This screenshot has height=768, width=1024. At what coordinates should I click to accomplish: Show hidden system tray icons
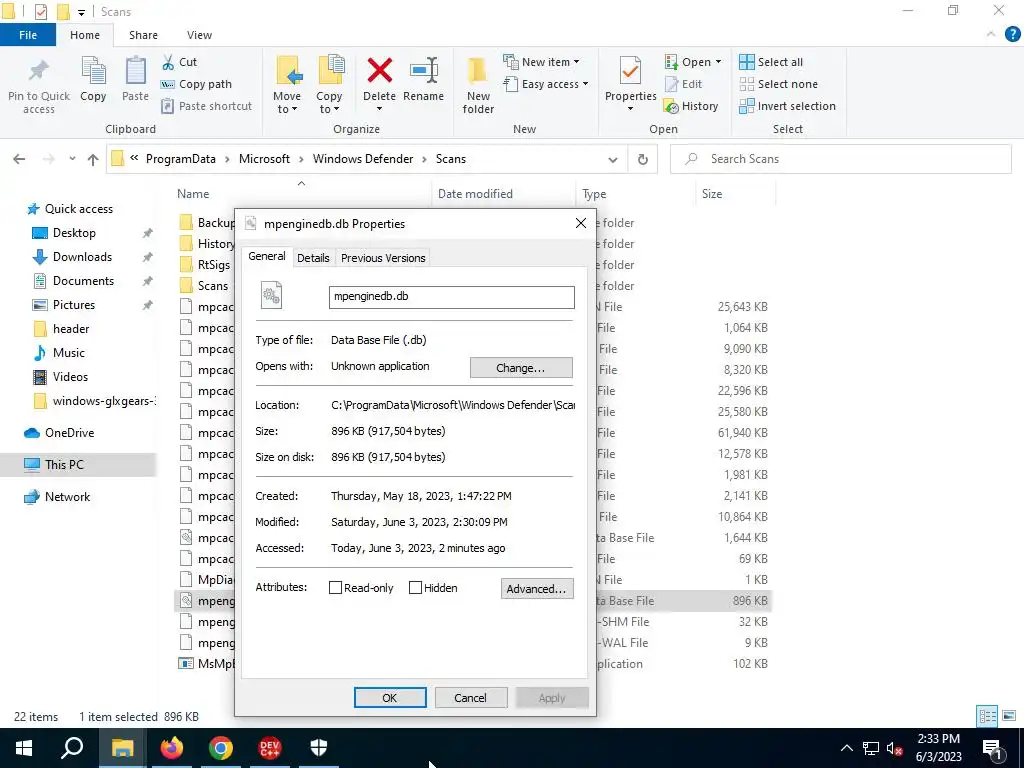[x=846, y=748]
